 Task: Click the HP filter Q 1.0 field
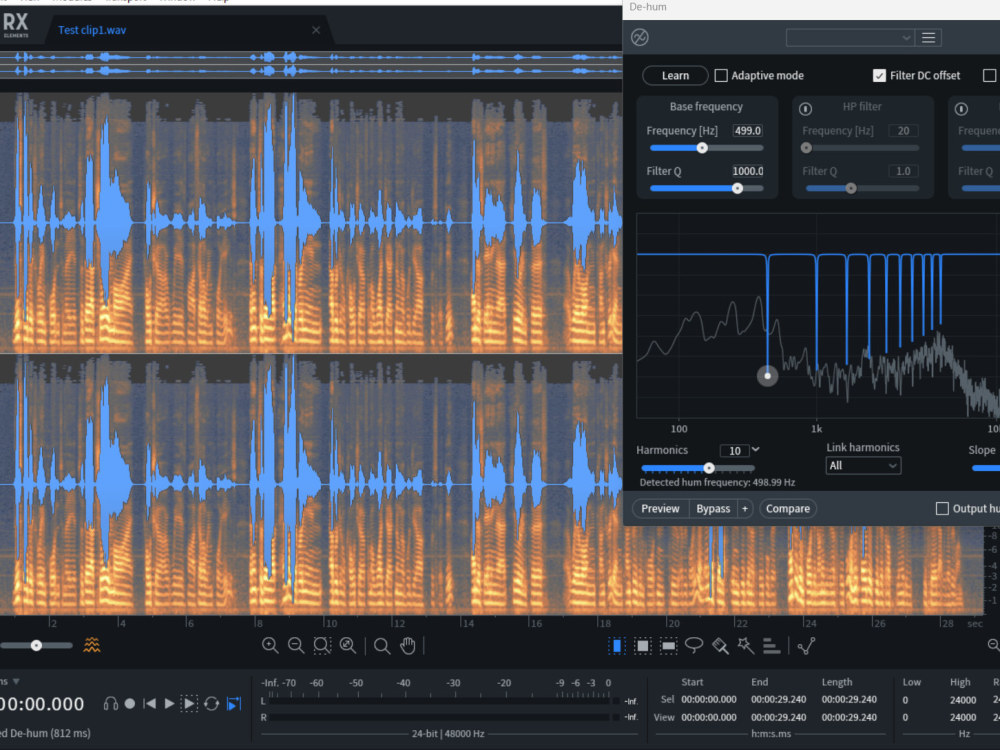(903, 171)
